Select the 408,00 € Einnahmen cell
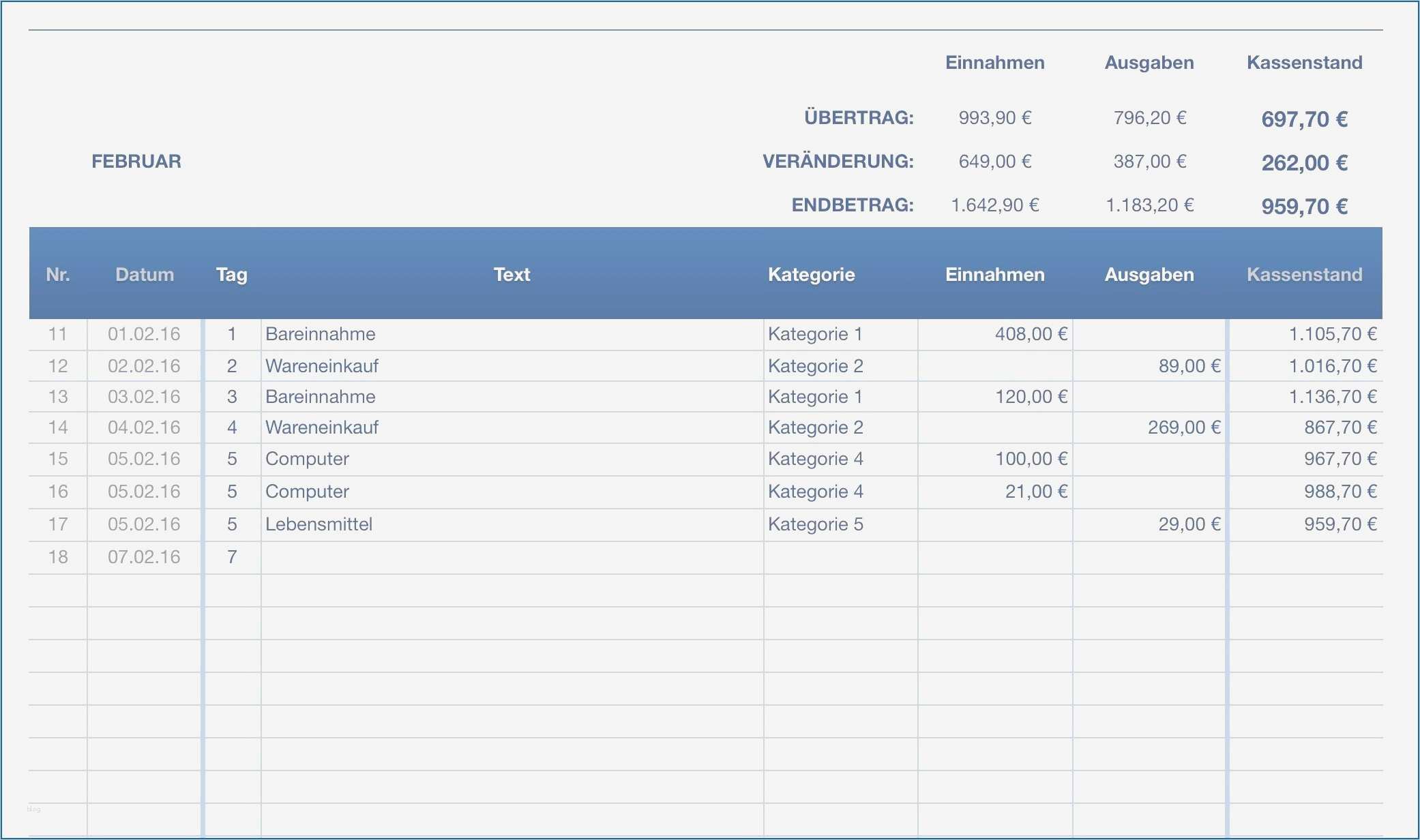Image resolution: width=1420 pixels, height=840 pixels. 1031,334
